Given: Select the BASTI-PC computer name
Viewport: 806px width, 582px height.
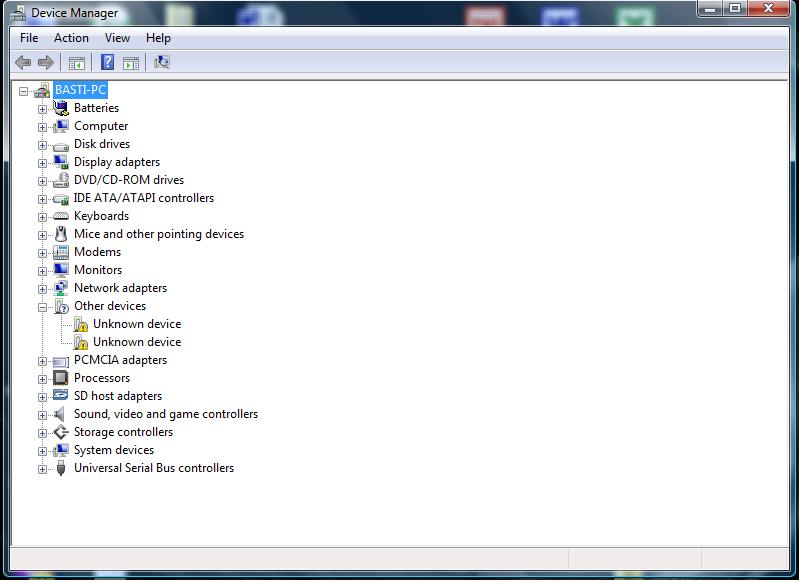Looking at the screenshot, I should coord(80,90).
